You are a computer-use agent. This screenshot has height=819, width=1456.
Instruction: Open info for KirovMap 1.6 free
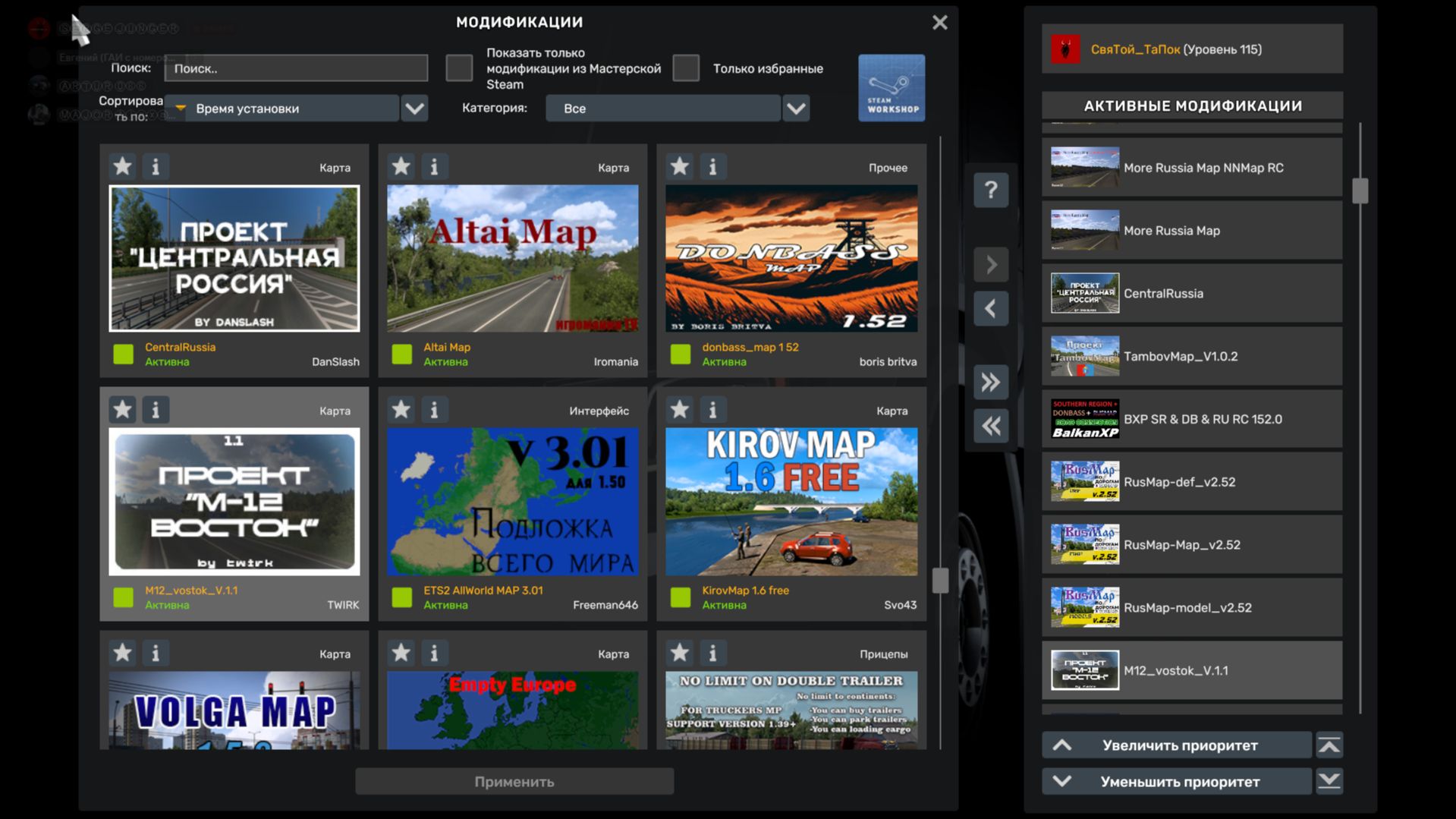pos(712,410)
